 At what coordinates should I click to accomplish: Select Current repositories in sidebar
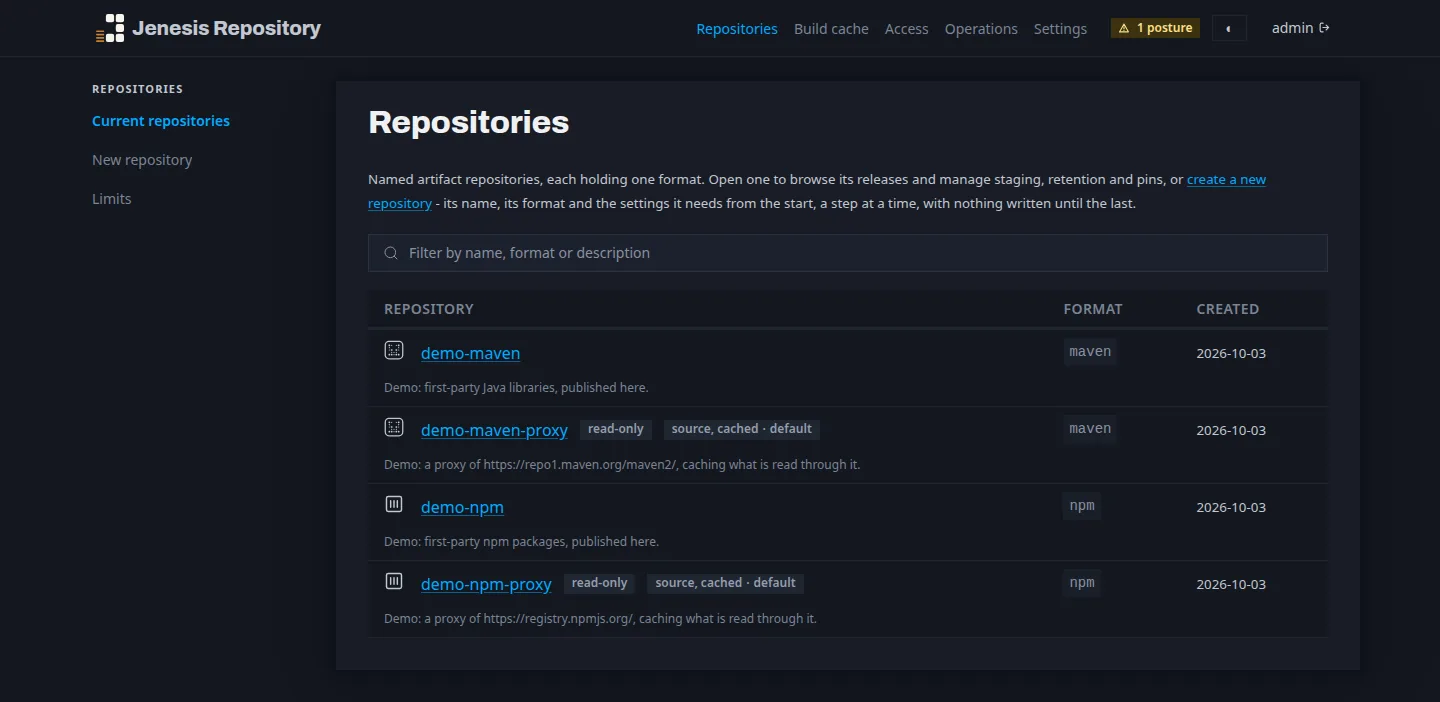(161, 121)
